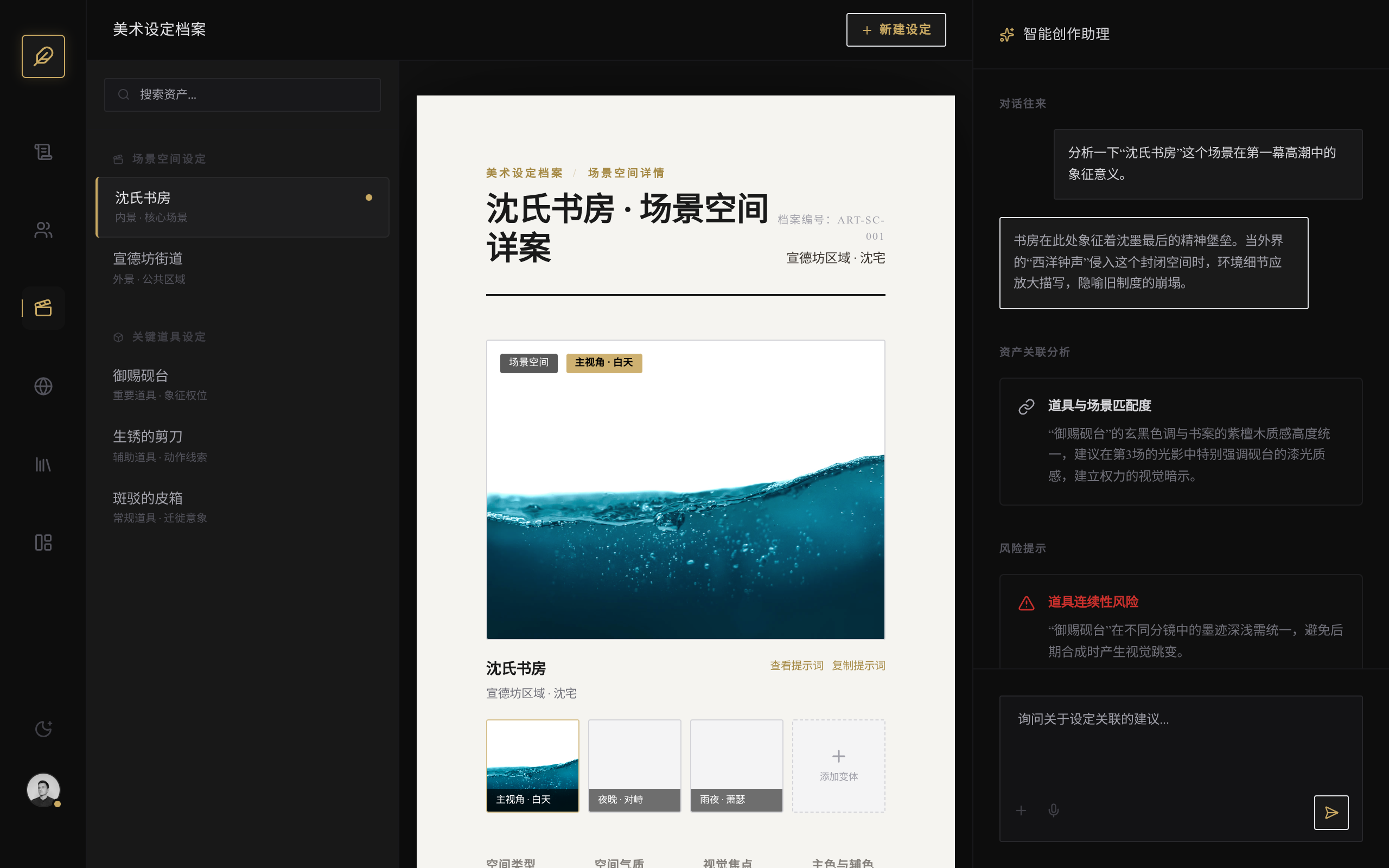Click the feather pen logo icon
Image resolution: width=1389 pixels, height=868 pixels.
(43, 56)
